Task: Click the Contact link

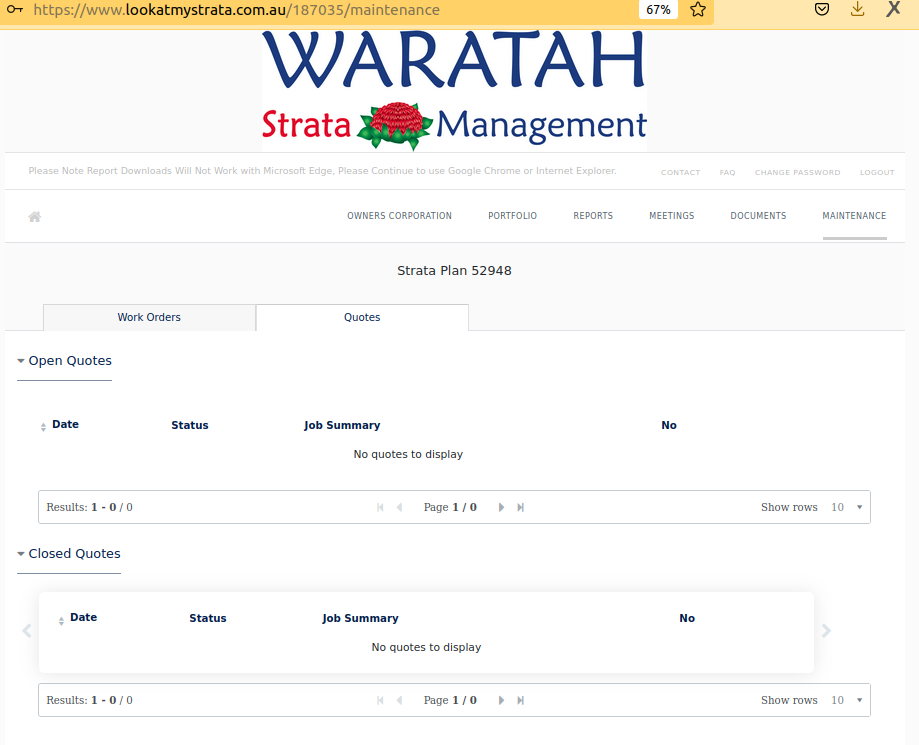Action: click(x=680, y=172)
